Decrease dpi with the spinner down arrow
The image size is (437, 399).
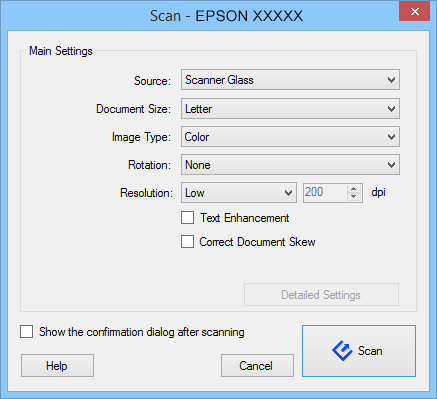point(354,197)
